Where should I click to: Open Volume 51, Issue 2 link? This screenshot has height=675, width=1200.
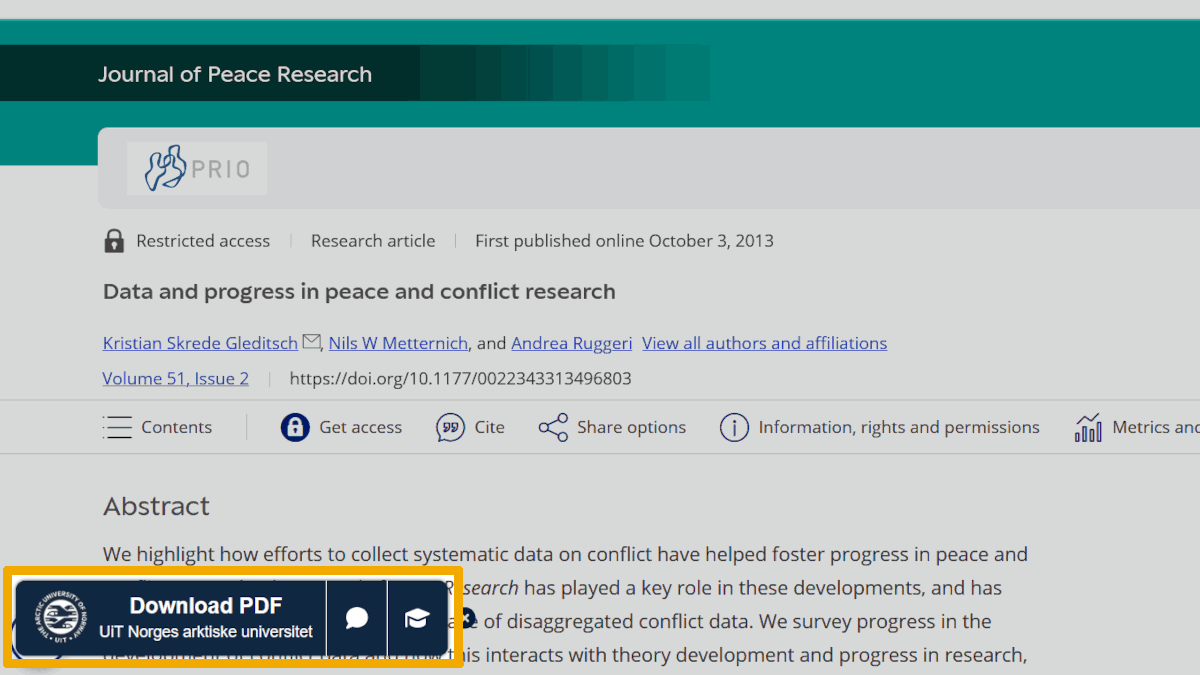pyautogui.click(x=176, y=378)
